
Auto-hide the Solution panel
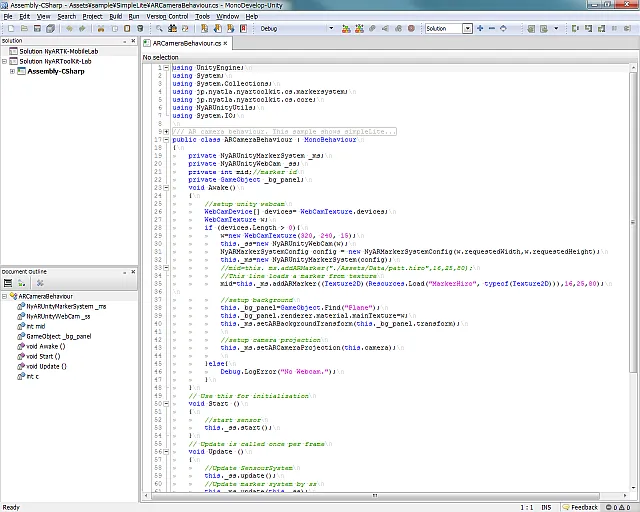(x=124, y=41)
